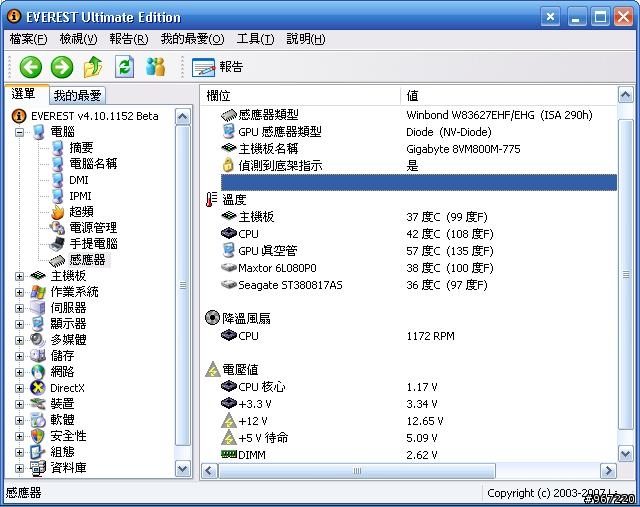Screen dimensions: 640x507
Task: Expand the 儲存 tree node
Action: pyautogui.click(x=19, y=356)
